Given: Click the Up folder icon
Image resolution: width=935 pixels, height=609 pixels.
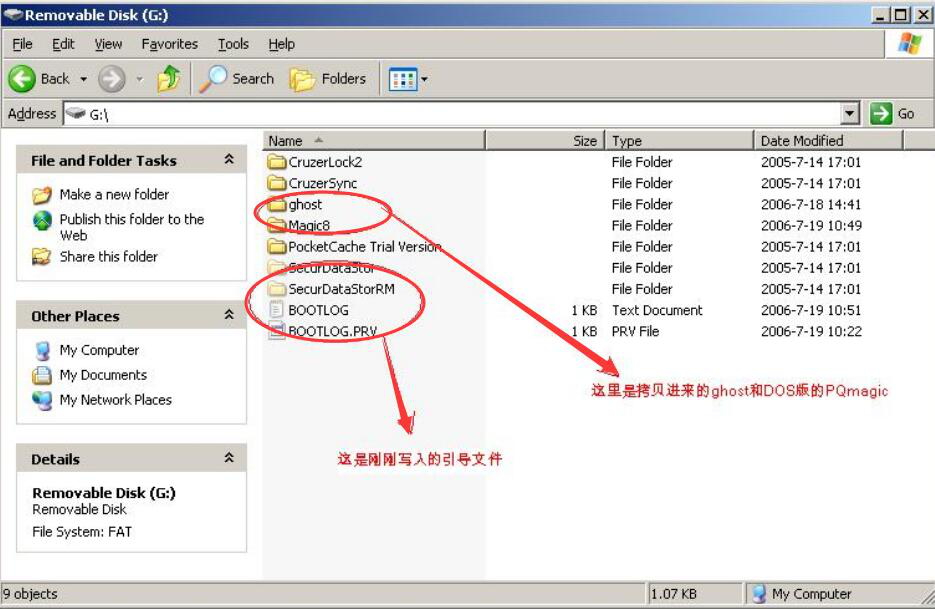Looking at the screenshot, I should [x=166, y=78].
